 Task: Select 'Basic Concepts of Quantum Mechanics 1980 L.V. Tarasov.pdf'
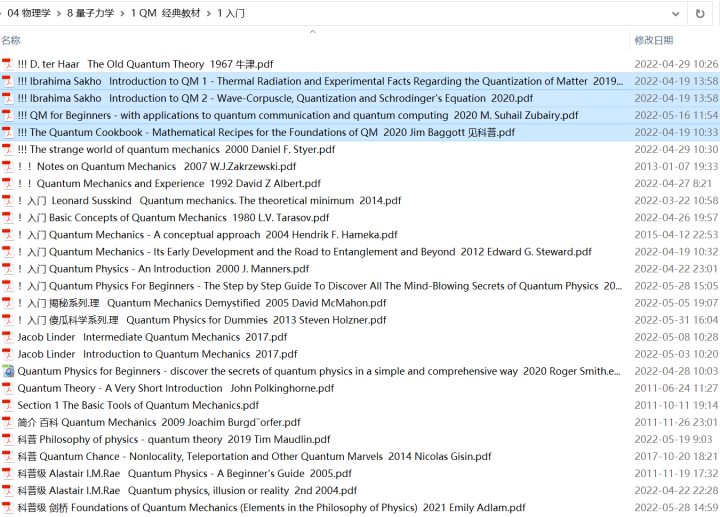(x=174, y=218)
